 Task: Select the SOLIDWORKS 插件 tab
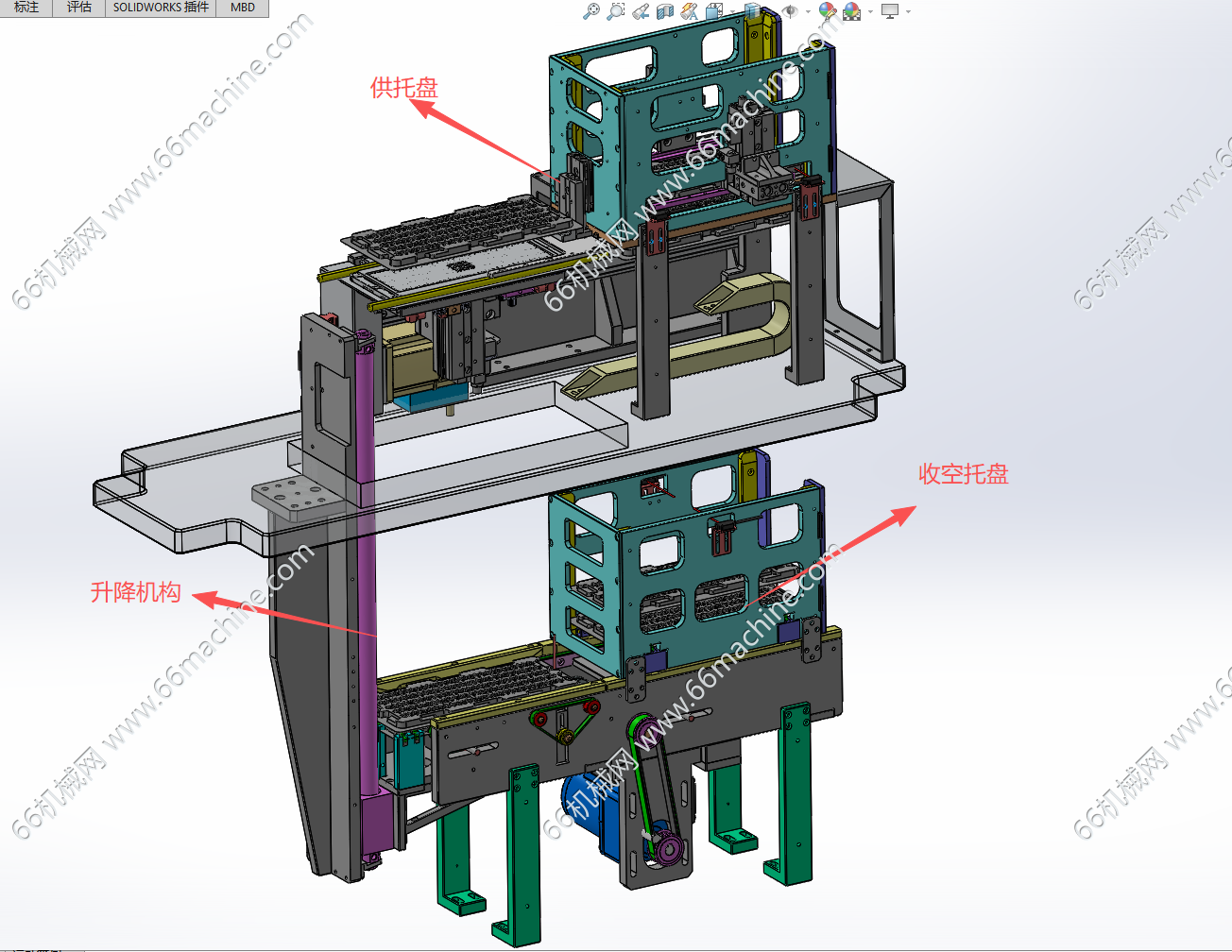pos(161,8)
